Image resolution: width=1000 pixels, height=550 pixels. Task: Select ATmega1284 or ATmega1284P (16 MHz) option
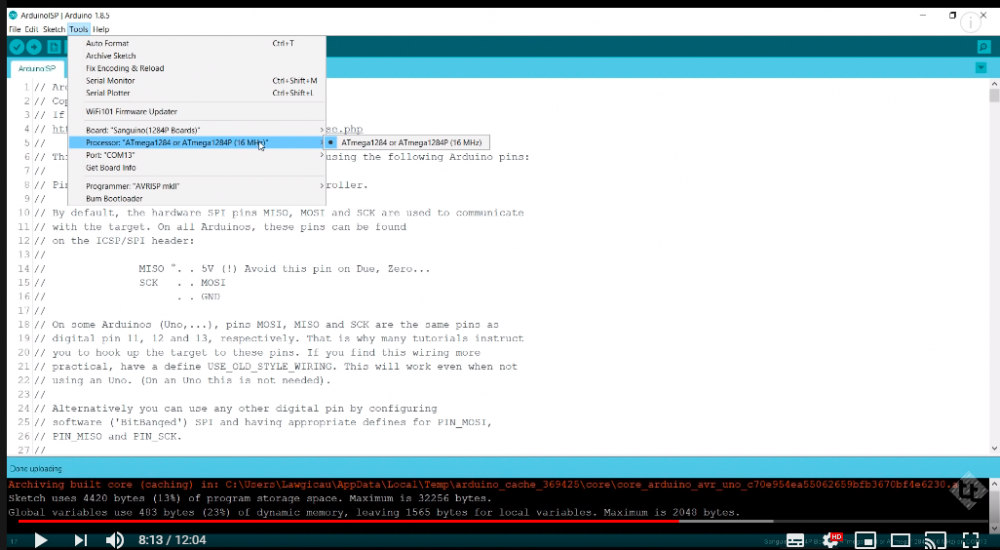click(x=408, y=142)
